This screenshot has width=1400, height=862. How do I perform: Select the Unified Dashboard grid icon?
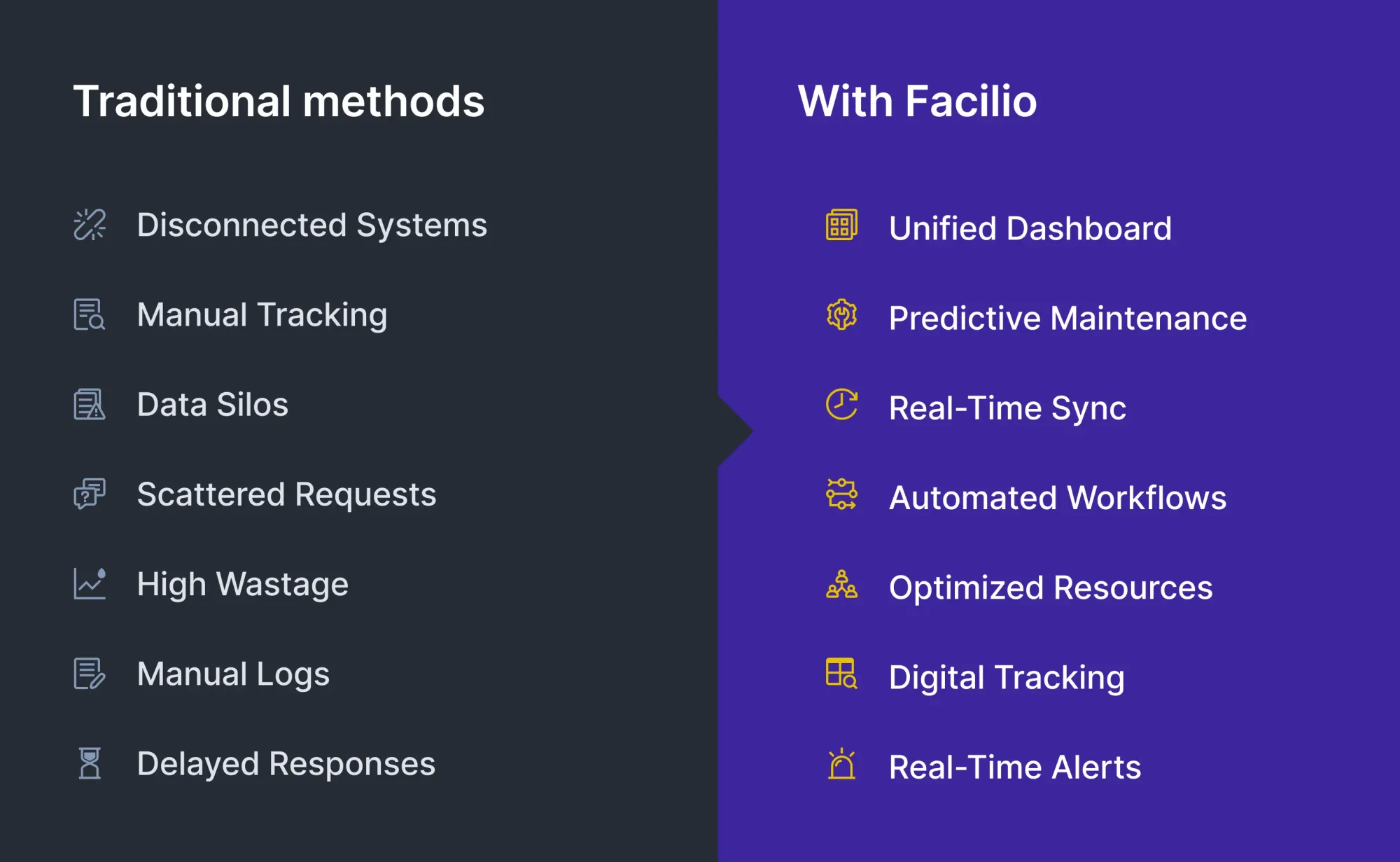(x=841, y=225)
